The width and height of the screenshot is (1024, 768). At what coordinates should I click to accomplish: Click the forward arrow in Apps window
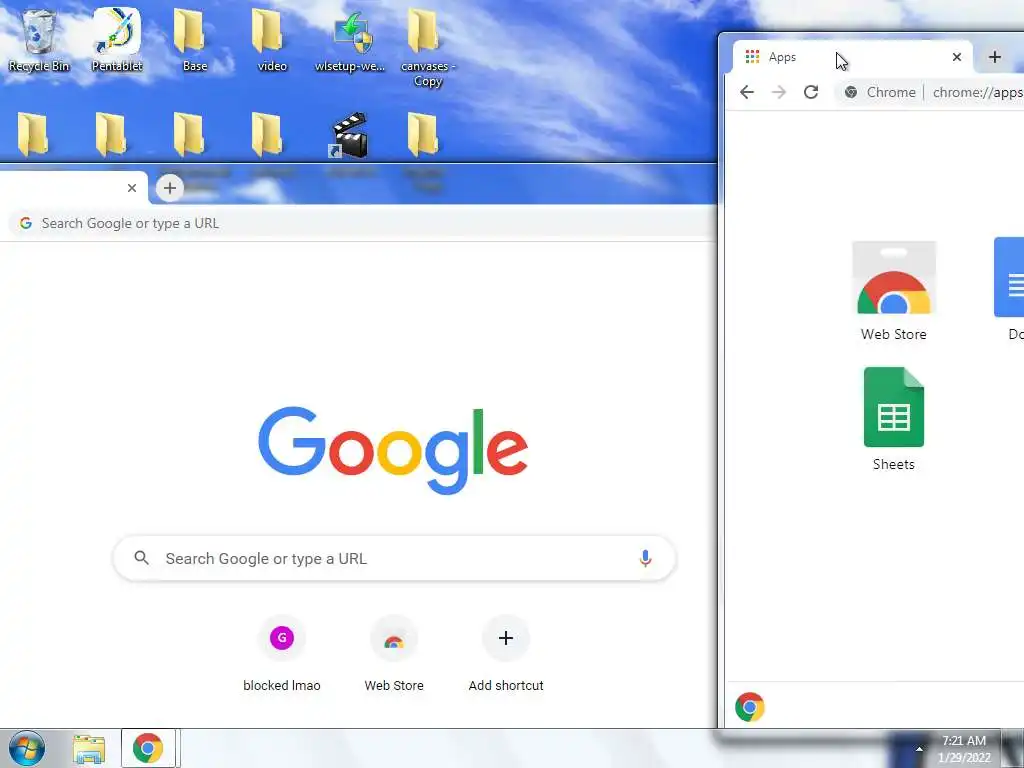pyautogui.click(x=778, y=92)
